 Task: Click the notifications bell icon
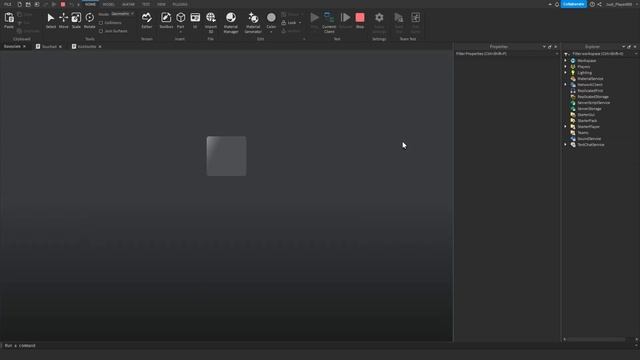pyautogui.click(x=557, y=4)
